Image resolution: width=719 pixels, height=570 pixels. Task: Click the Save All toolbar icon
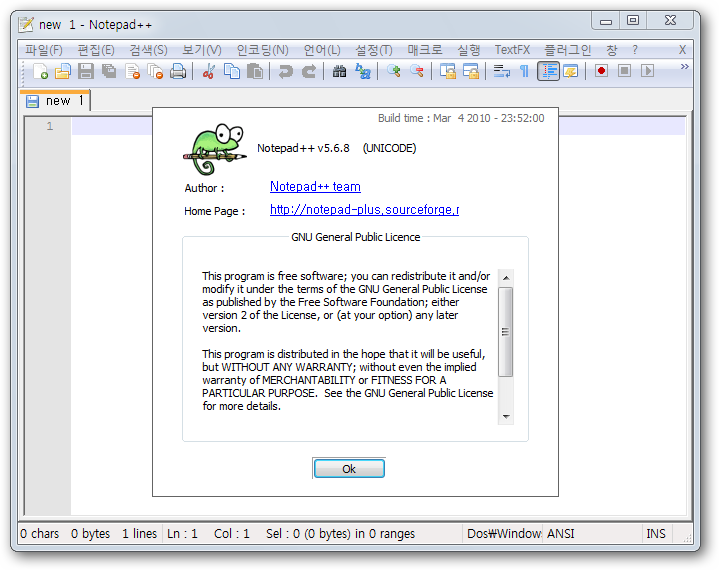coord(109,72)
